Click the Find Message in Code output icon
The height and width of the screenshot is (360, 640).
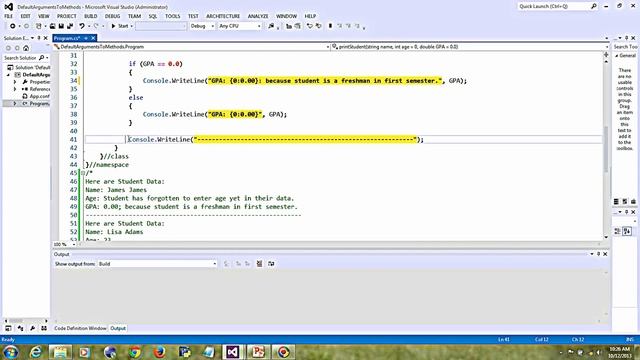pos(227,264)
